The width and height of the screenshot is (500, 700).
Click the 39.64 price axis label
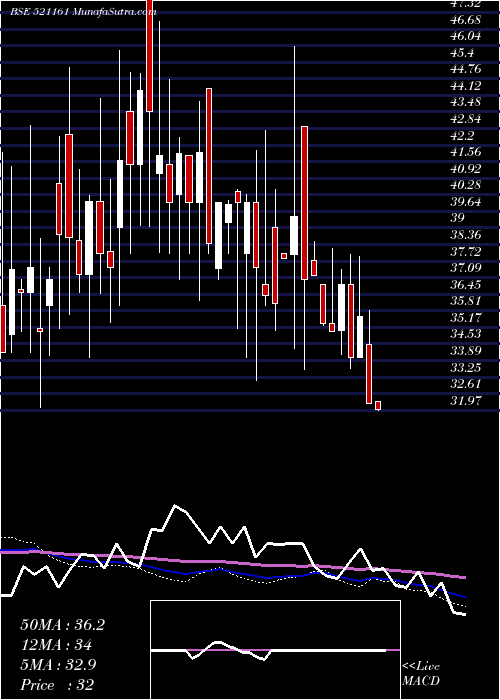pyautogui.click(x=466, y=202)
